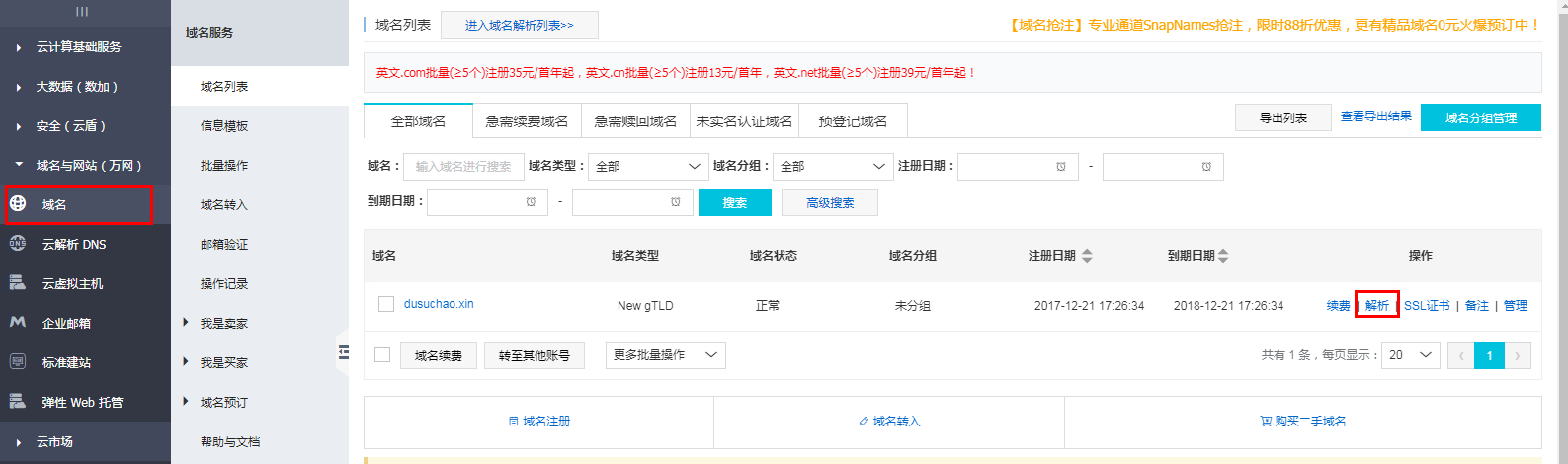
Task: Select page 1 in the pagination
Action: 1489,355
